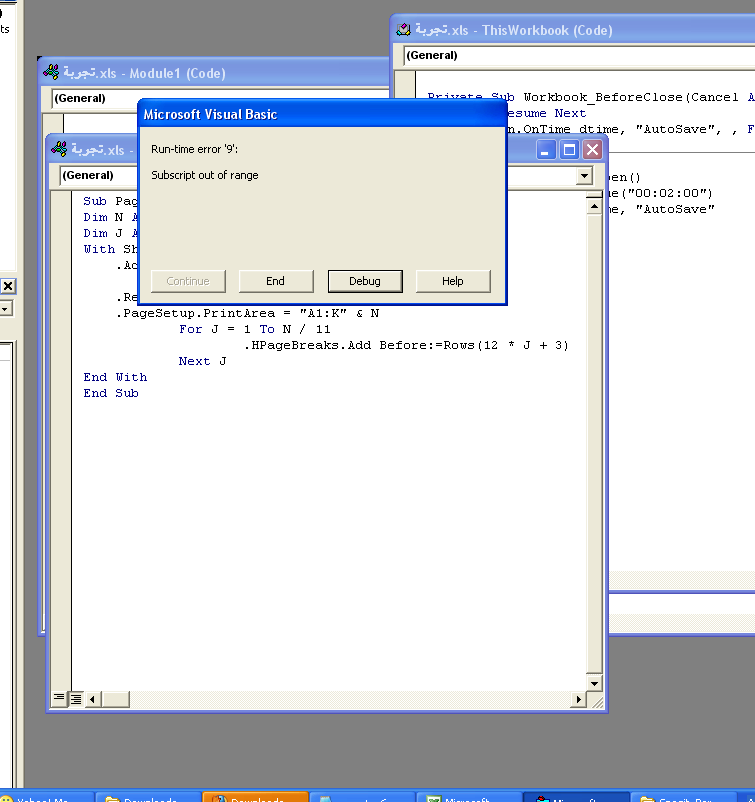Click the resize grip of front code window
The image size is (755, 802).
pos(596,701)
